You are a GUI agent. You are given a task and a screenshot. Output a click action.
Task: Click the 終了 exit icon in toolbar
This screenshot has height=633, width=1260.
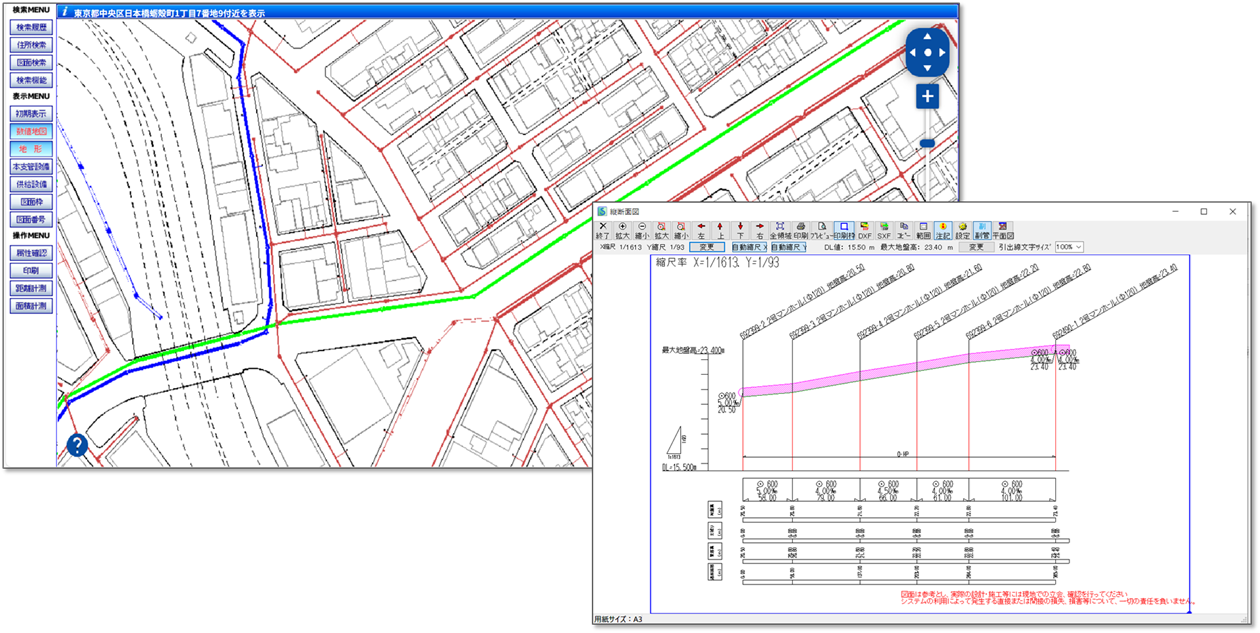click(602, 230)
